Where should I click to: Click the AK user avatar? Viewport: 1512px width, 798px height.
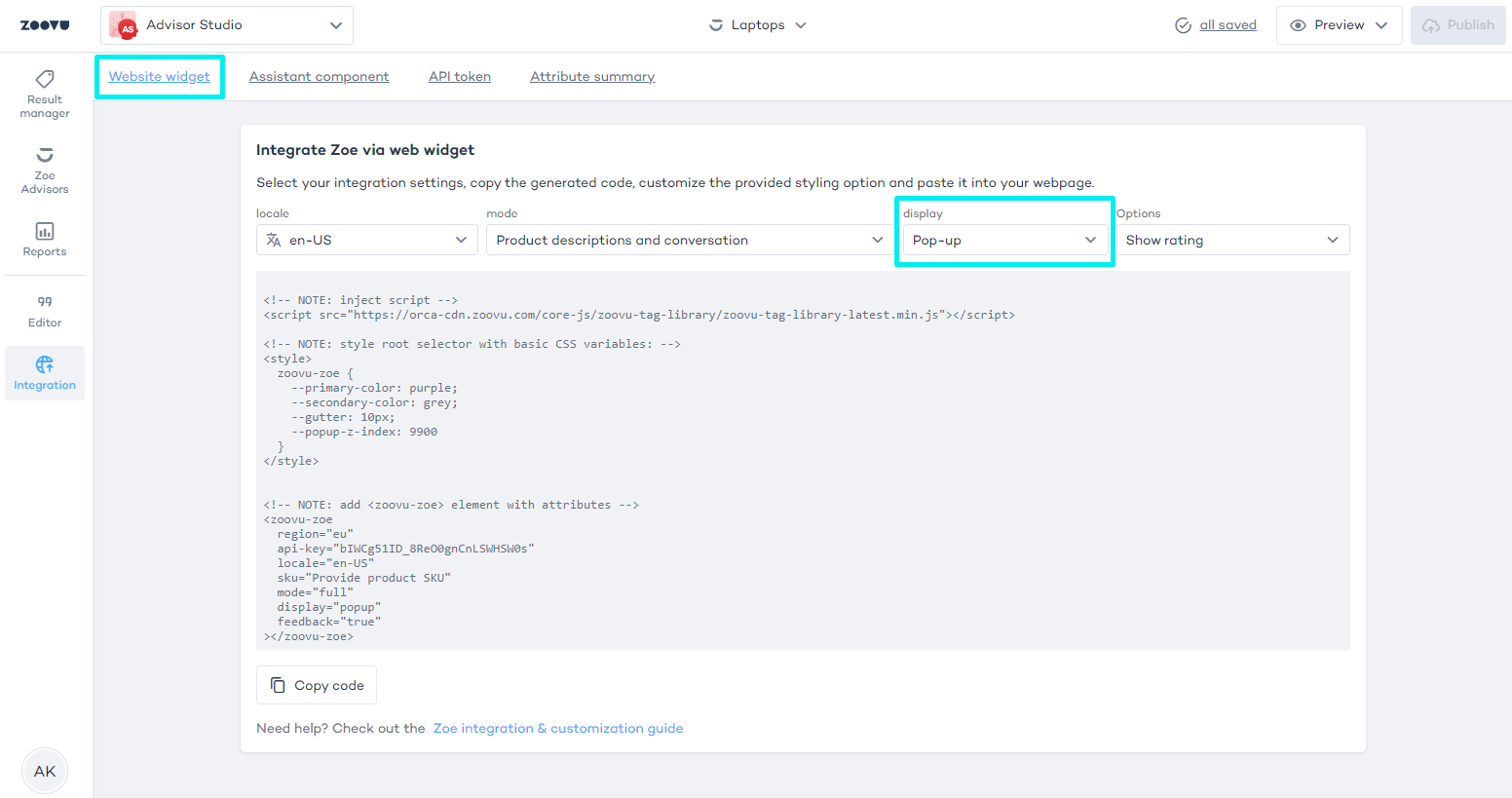tap(45, 771)
